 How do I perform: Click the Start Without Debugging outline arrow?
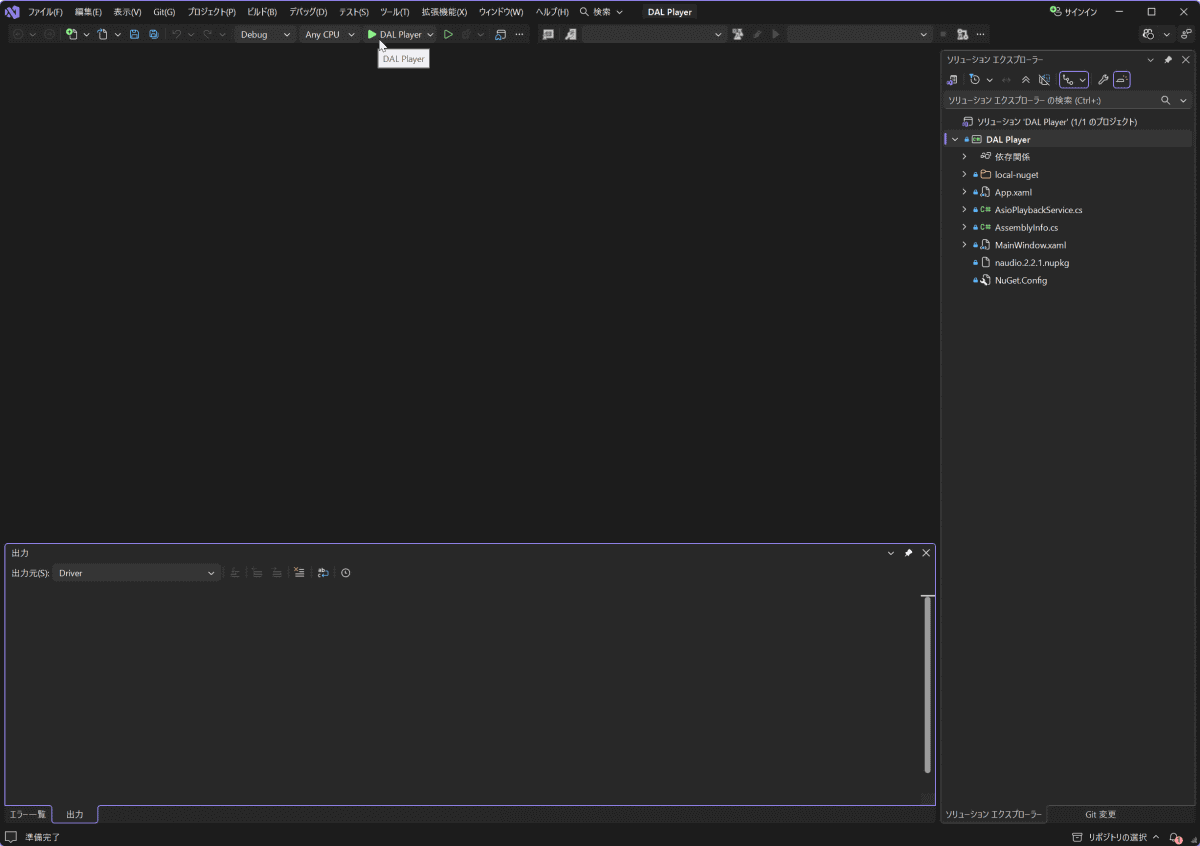click(x=448, y=34)
